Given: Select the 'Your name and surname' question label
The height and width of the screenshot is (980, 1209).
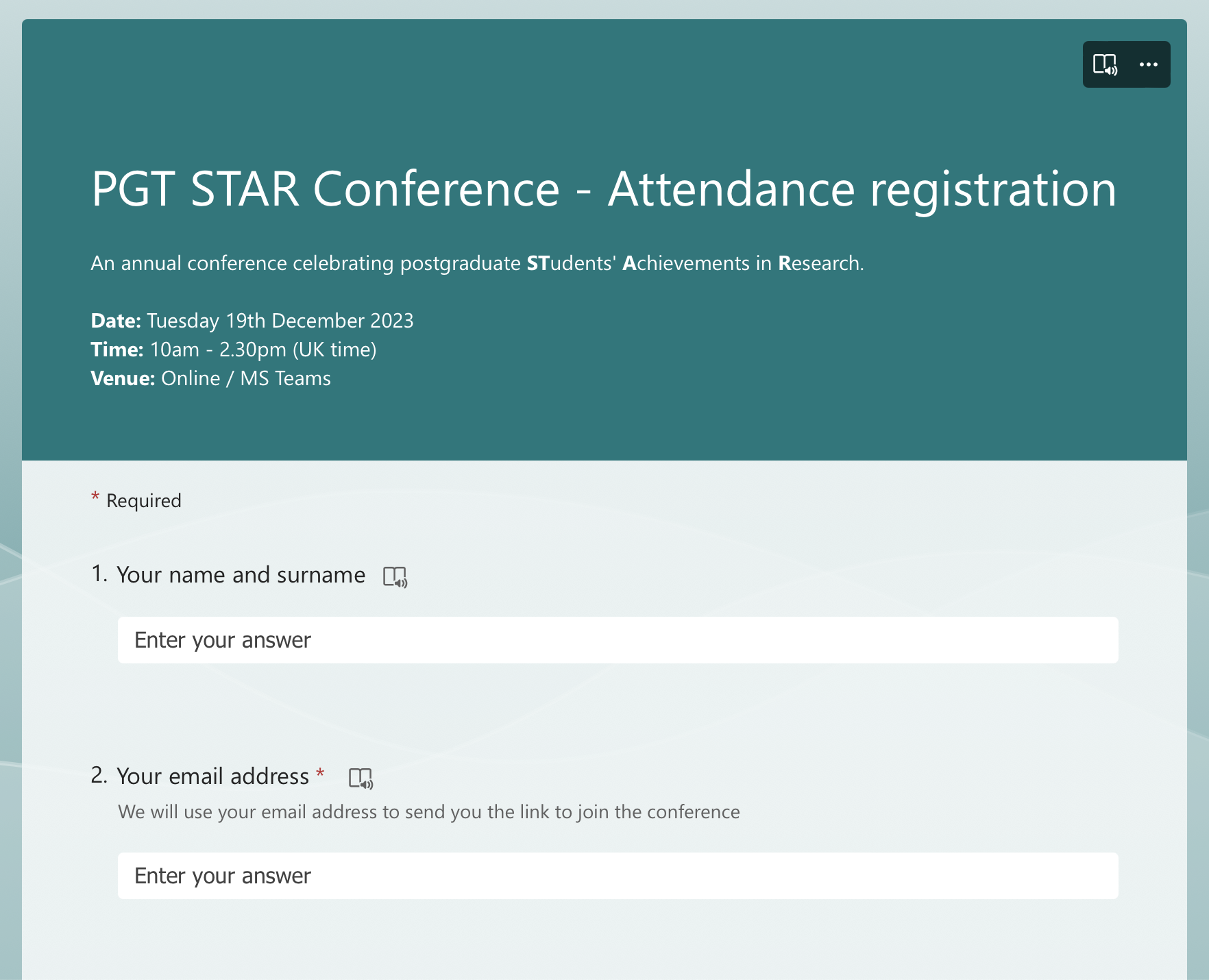Looking at the screenshot, I should tap(241, 575).
